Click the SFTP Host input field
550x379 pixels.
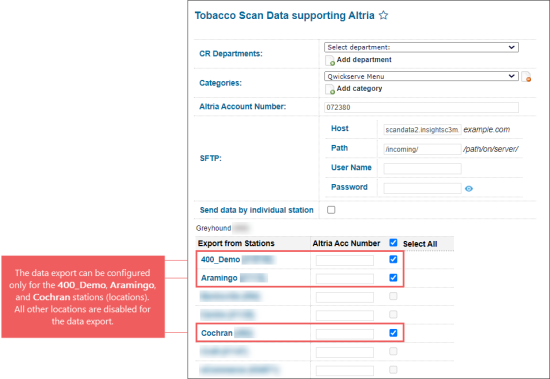click(x=422, y=130)
